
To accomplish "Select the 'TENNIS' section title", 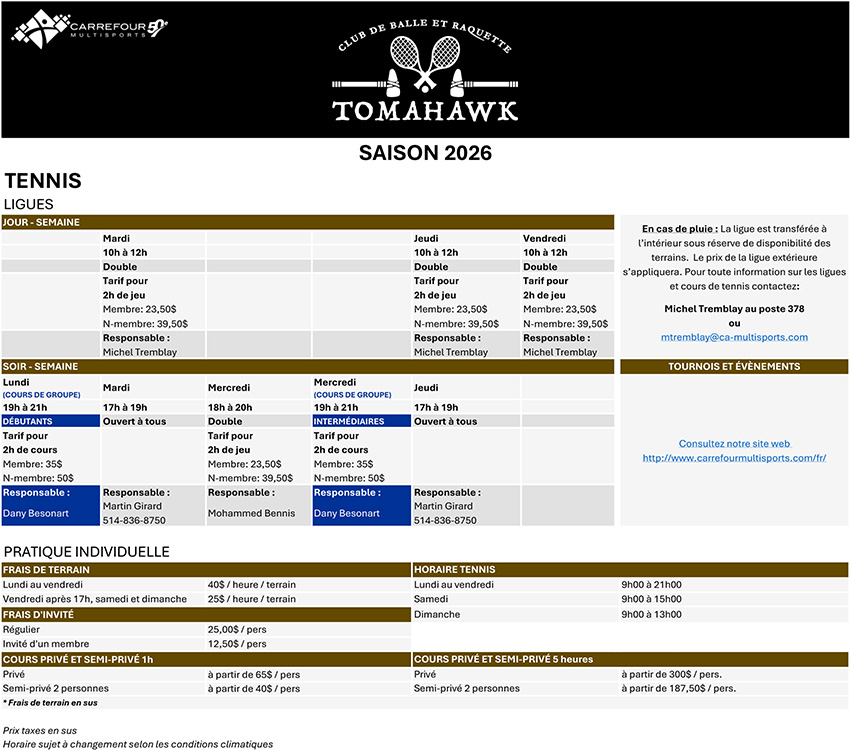I will (x=43, y=180).
